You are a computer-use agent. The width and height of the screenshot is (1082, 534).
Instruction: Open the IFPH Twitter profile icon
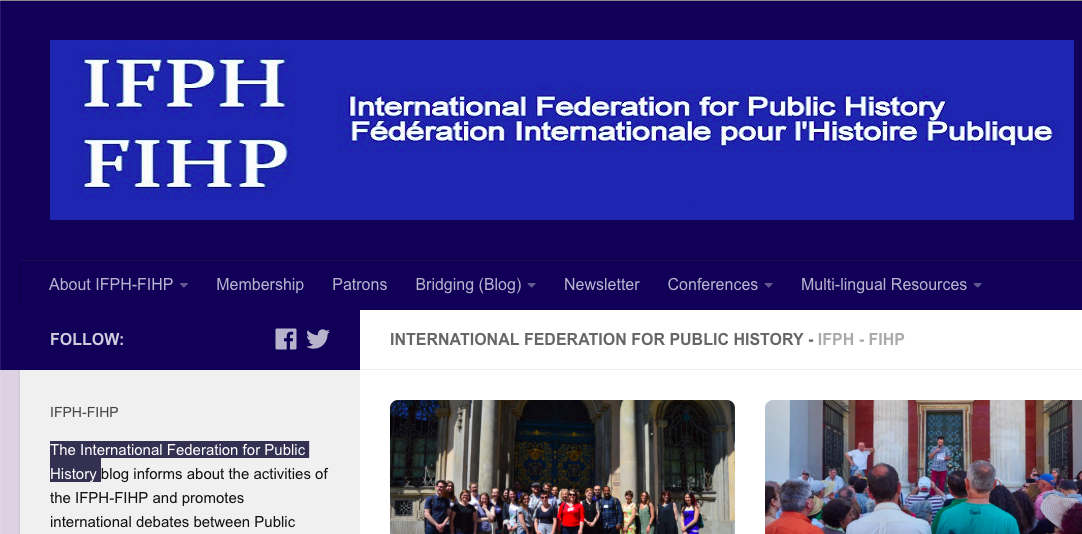(317, 339)
